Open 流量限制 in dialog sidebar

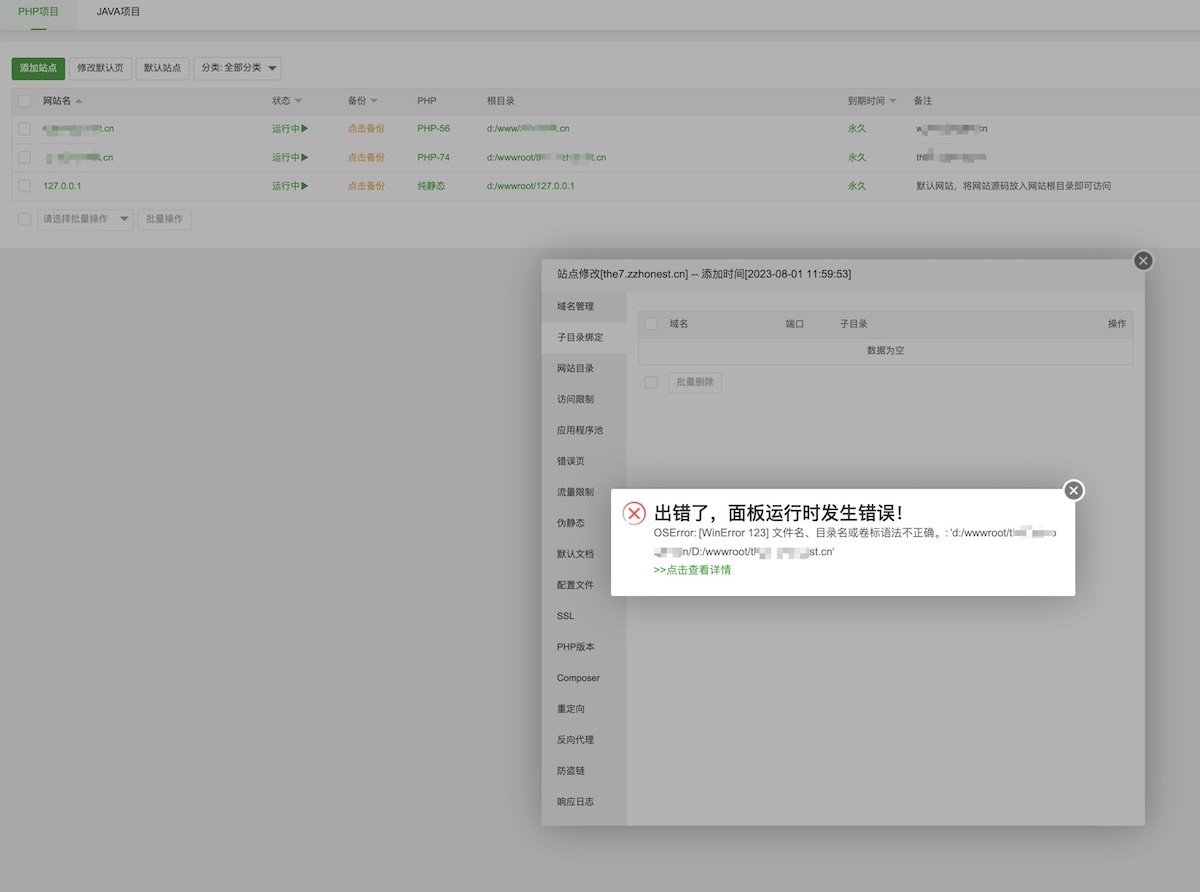584,492
